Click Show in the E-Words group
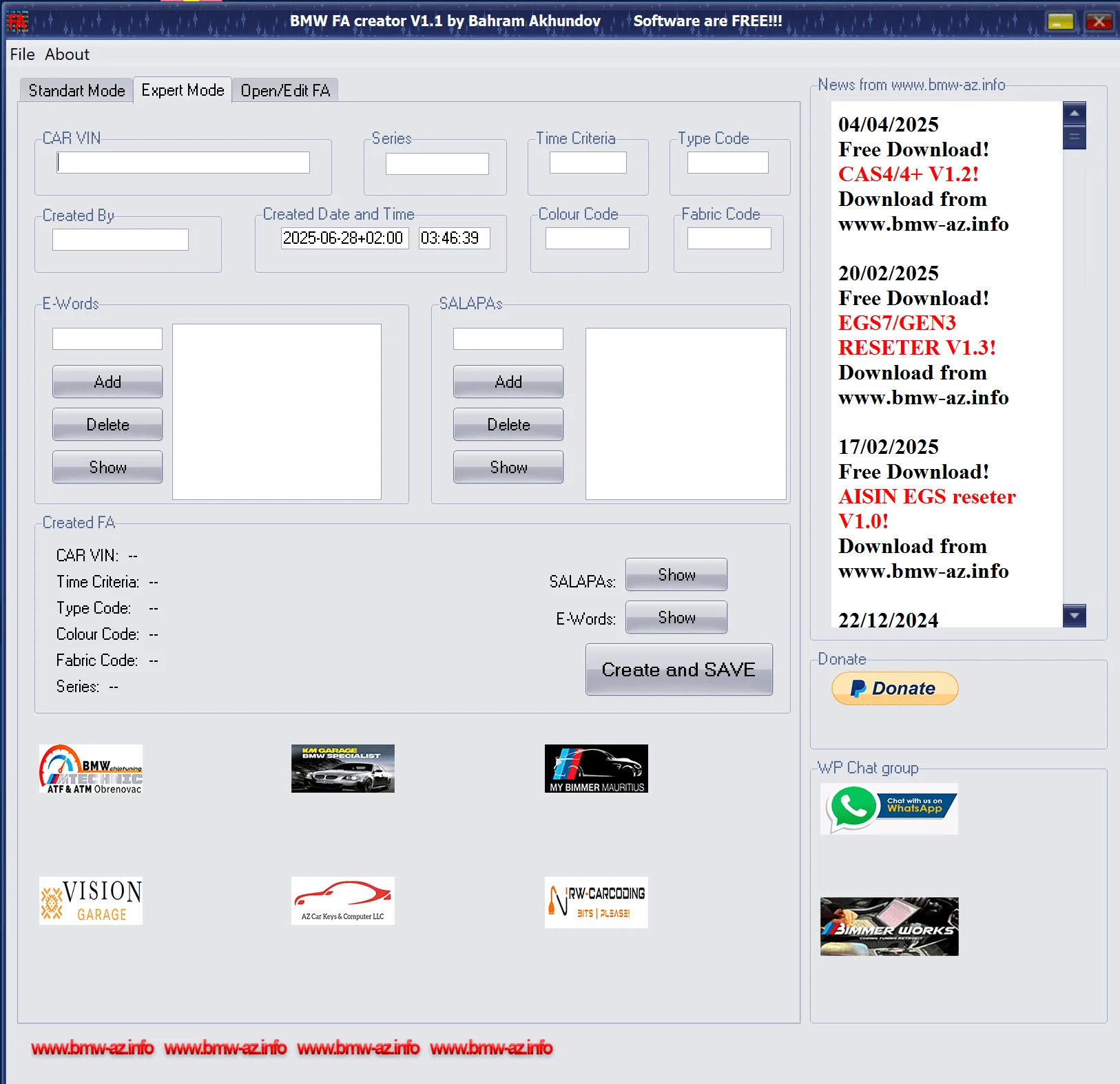Viewport: 1120px width, 1084px height. pos(107,467)
